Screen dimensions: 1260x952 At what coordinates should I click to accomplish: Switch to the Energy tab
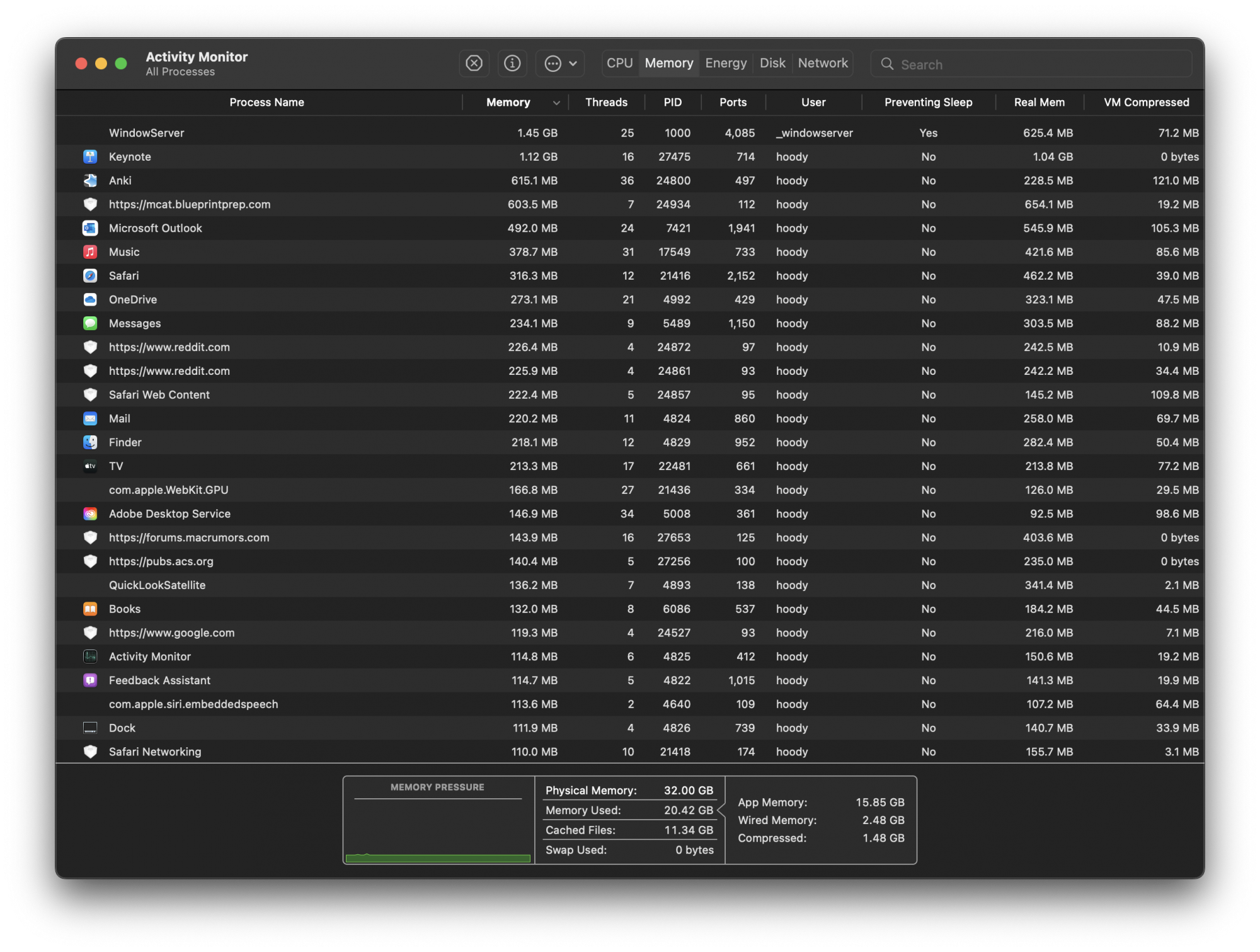726,64
